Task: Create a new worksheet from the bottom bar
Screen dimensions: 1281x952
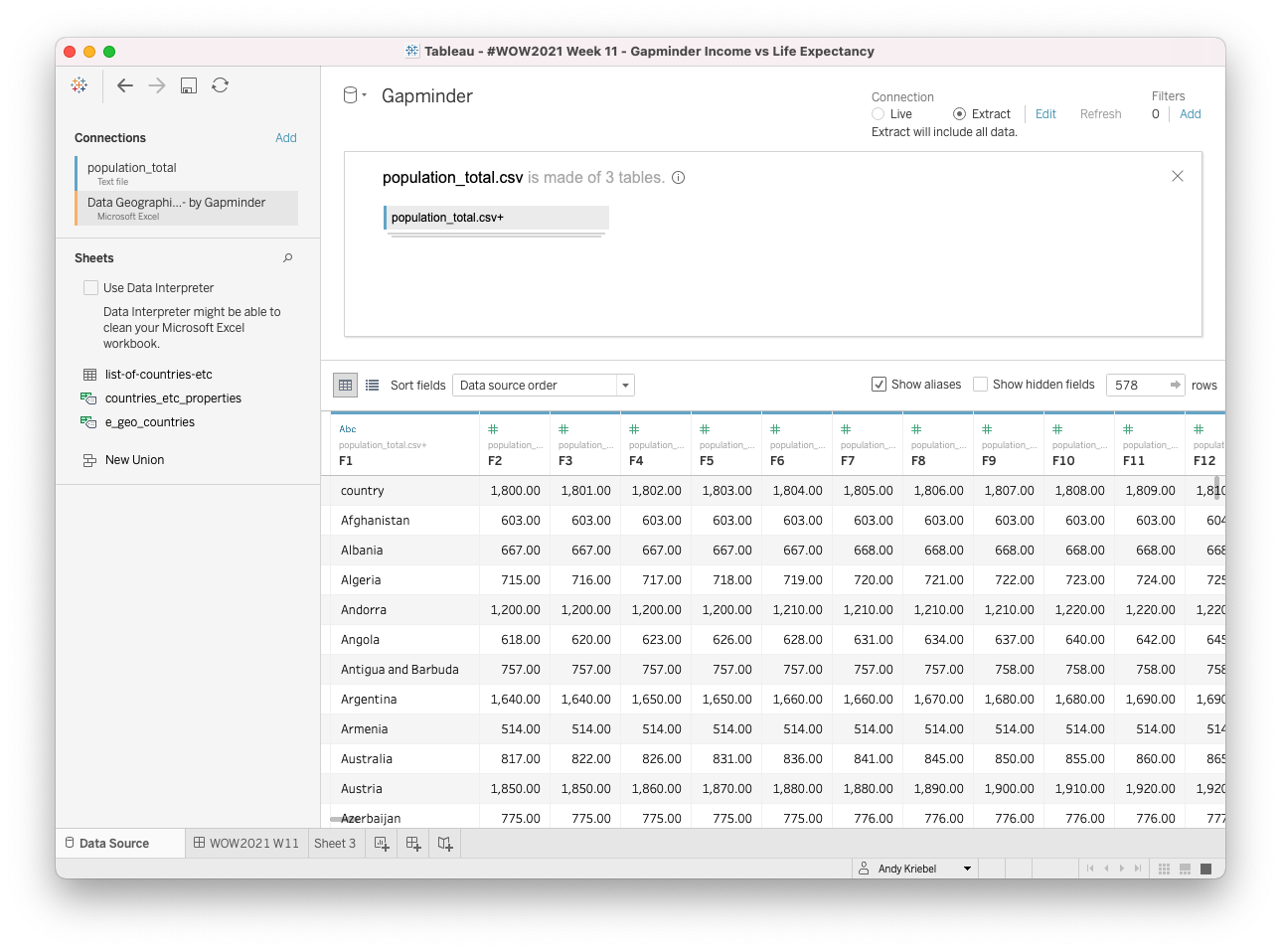Action: (x=382, y=844)
